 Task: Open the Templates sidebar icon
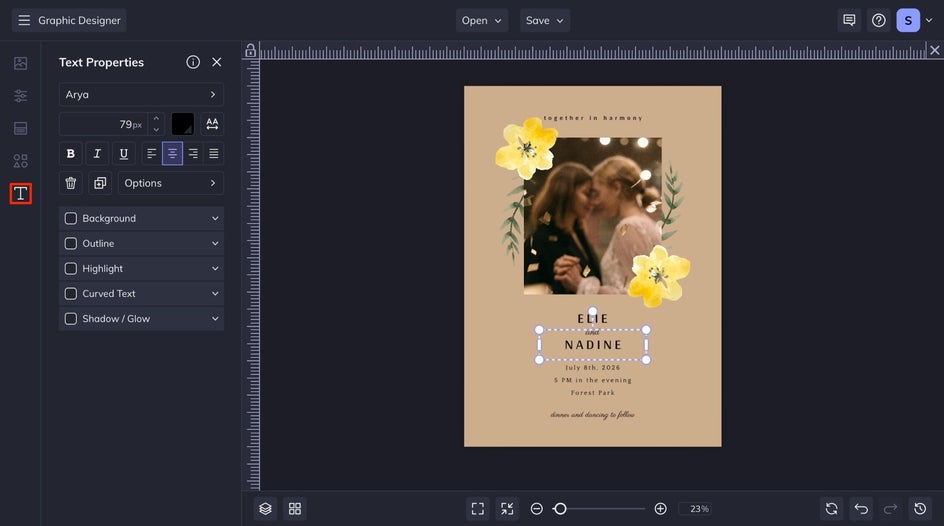[x=20, y=128]
